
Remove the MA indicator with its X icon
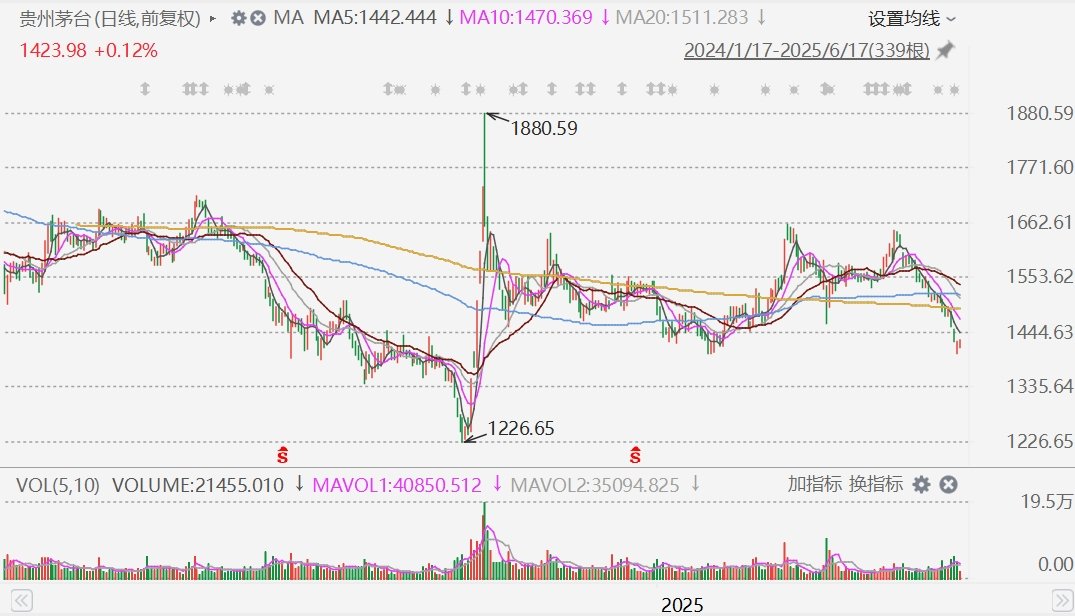coord(258,18)
